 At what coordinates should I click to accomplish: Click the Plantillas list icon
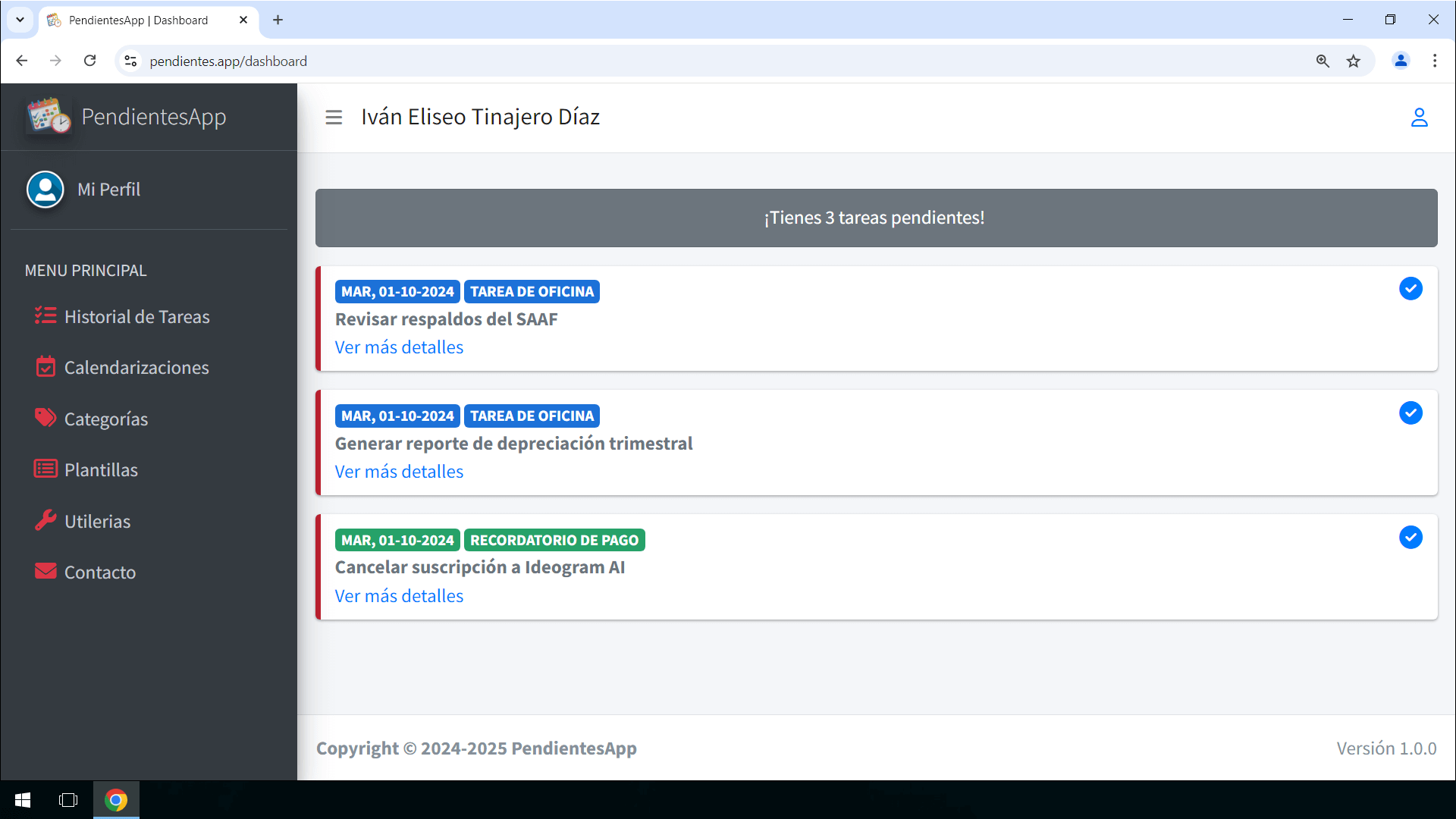(x=45, y=469)
